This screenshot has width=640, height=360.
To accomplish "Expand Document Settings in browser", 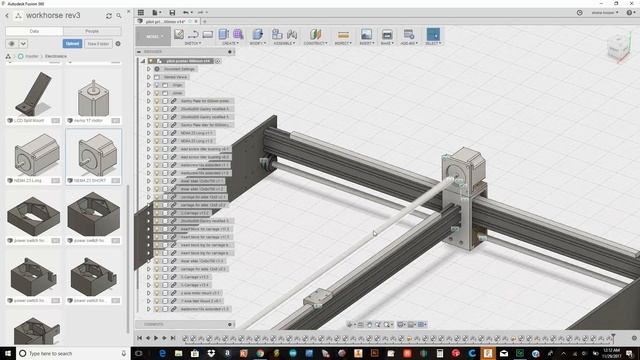I will pyautogui.click(x=149, y=69).
